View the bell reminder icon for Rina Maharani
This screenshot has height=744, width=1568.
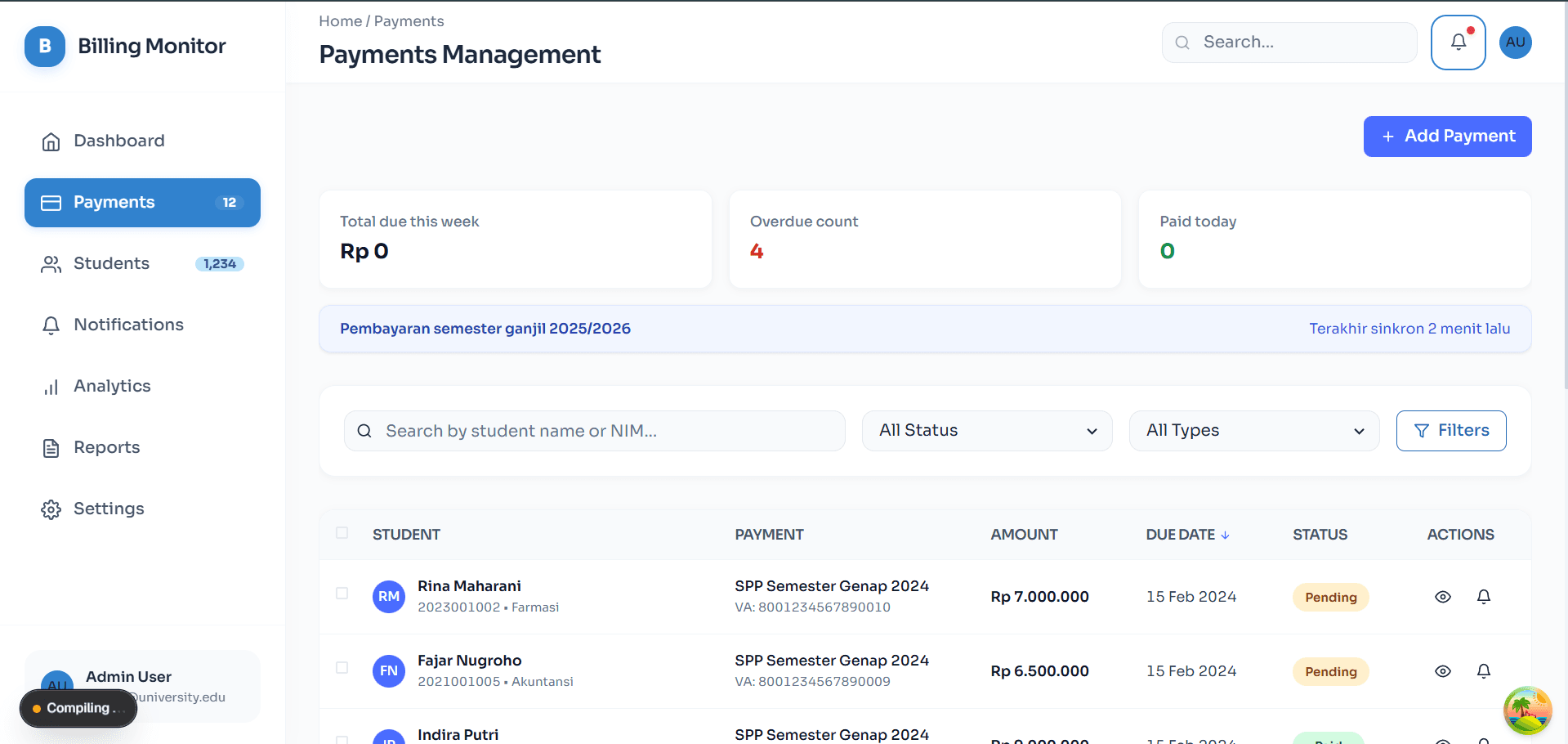click(1484, 597)
